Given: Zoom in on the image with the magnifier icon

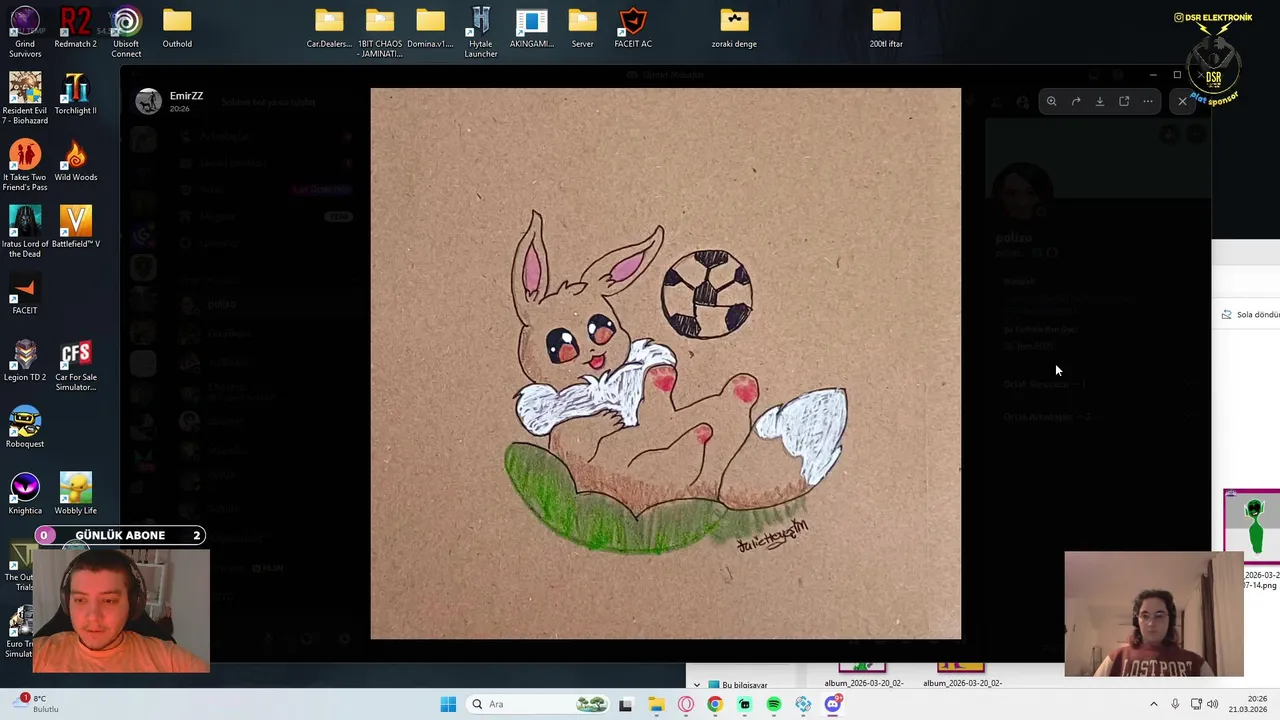Looking at the screenshot, I should pyautogui.click(x=1051, y=101).
